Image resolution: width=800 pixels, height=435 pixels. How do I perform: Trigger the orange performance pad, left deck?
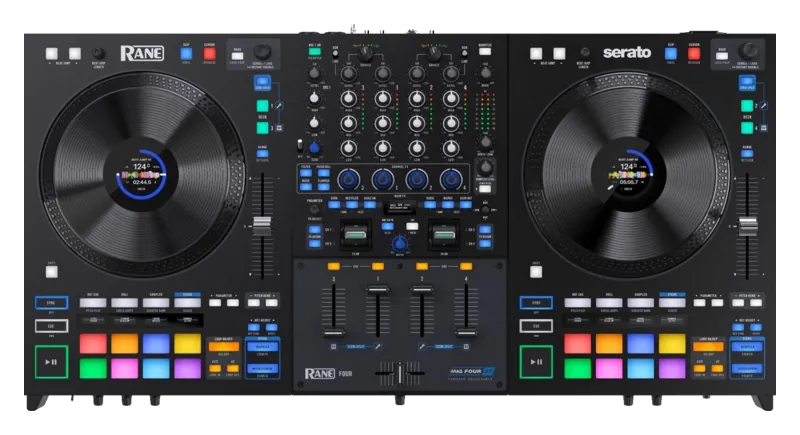124,344
